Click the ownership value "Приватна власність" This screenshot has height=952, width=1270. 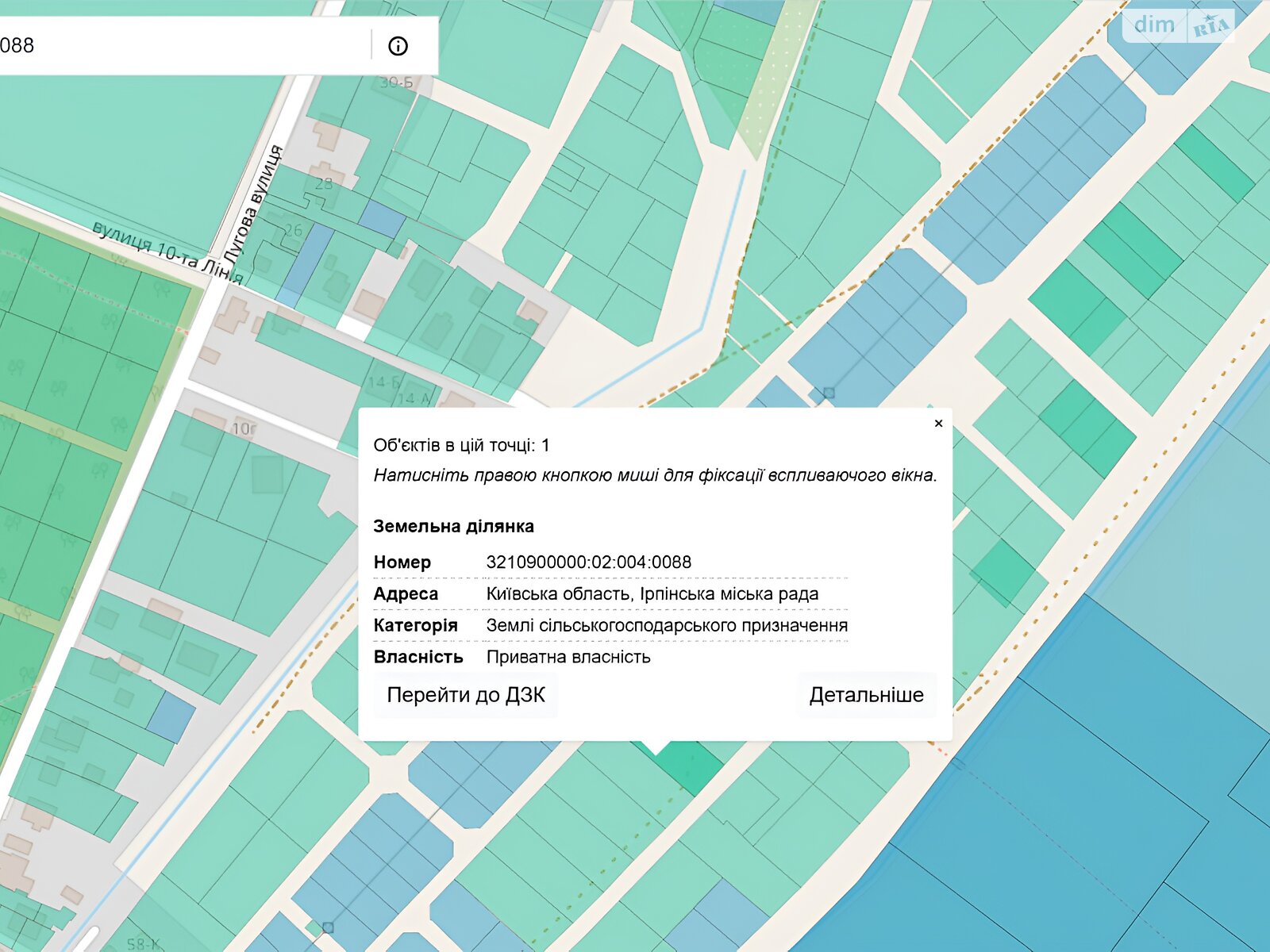[568, 657]
